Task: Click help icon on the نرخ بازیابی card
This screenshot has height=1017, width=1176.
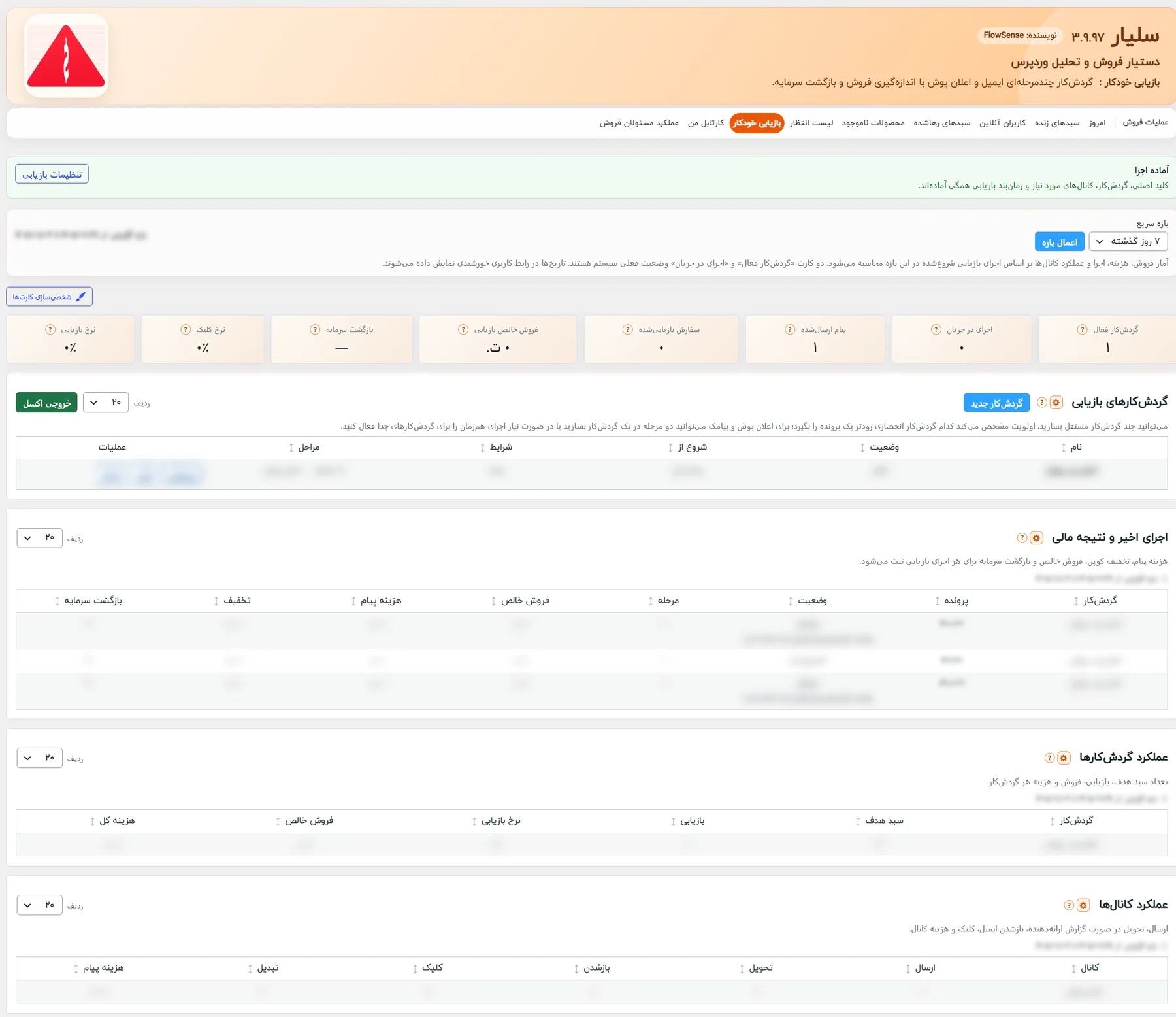Action: pos(50,329)
